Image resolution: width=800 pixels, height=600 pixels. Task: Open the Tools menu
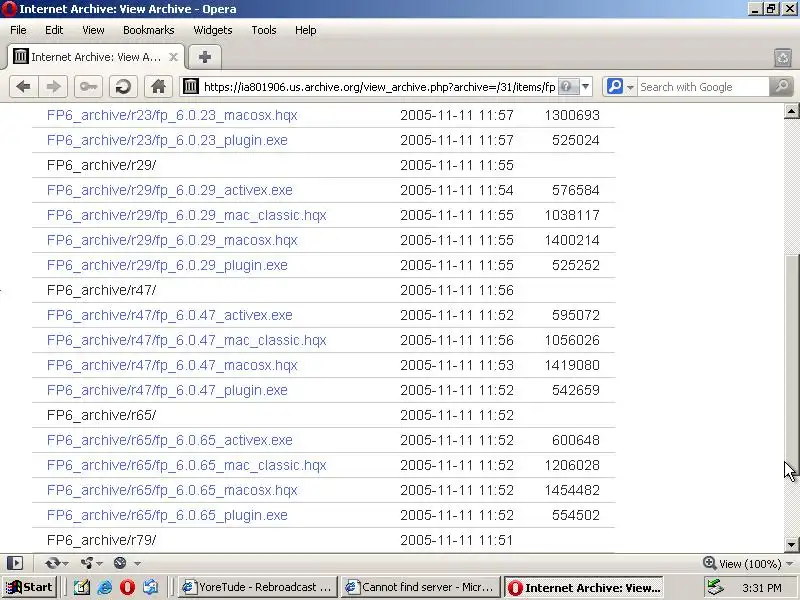tap(264, 30)
